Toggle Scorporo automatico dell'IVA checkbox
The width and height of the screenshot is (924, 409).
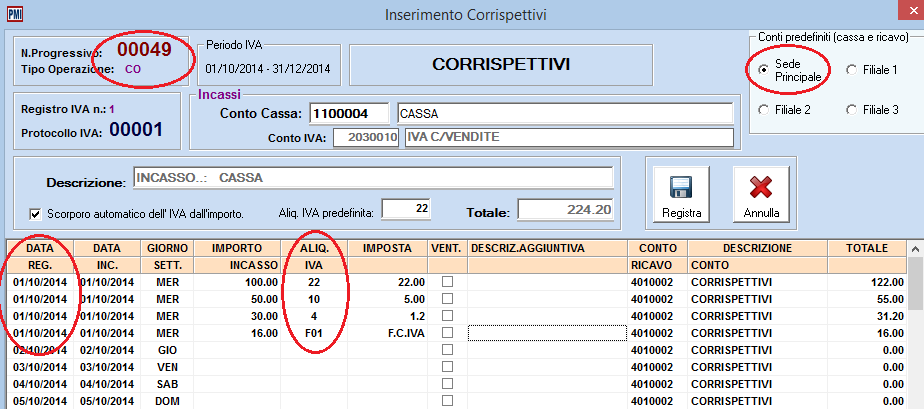click(x=35, y=213)
